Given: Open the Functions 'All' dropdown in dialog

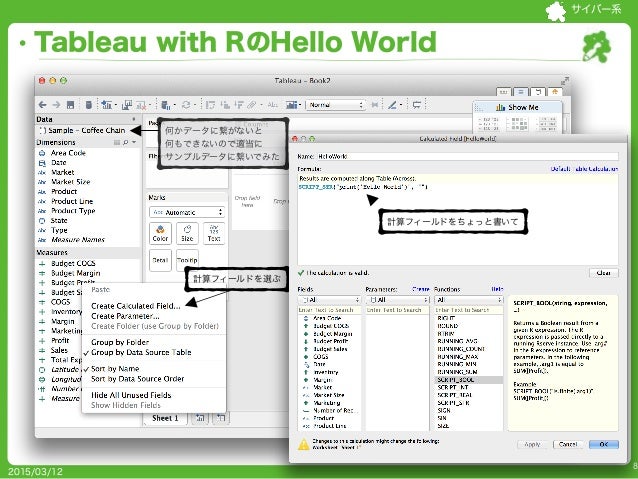Looking at the screenshot, I should click(x=469, y=300).
